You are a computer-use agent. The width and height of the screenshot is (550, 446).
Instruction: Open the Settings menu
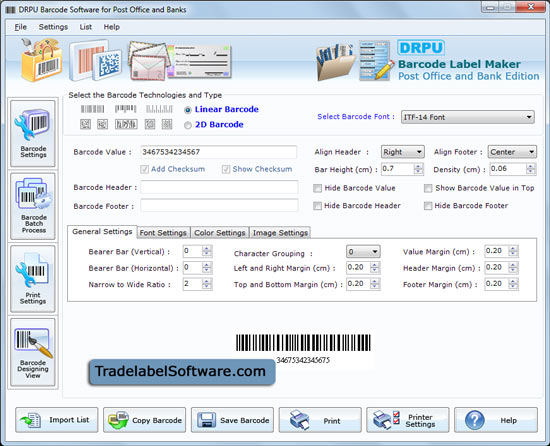(53, 27)
